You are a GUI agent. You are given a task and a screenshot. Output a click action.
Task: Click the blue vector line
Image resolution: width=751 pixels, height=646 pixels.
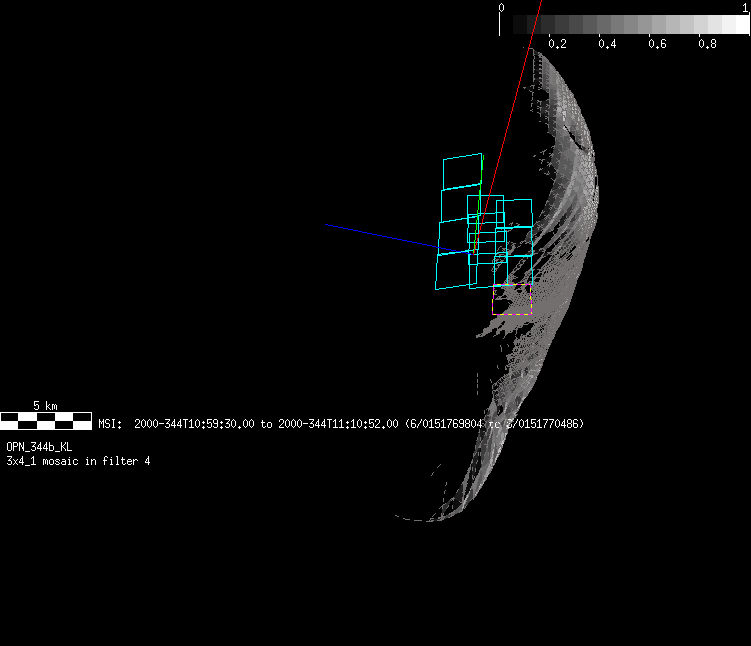pyautogui.click(x=380, y=235)
